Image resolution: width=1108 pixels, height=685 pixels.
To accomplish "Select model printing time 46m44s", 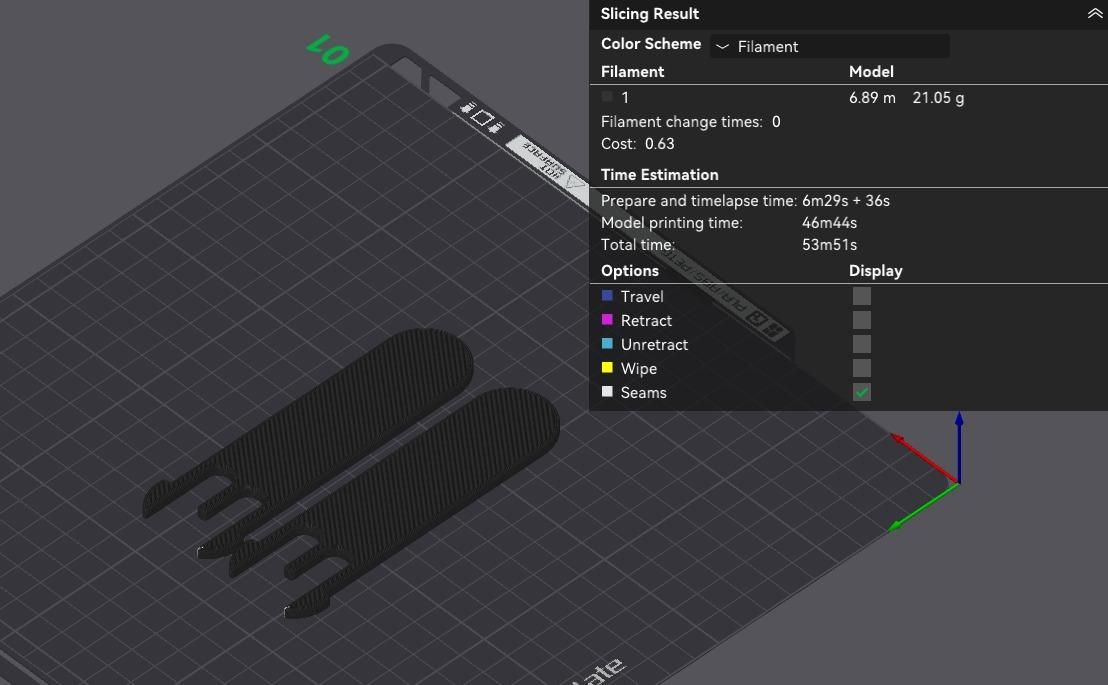I will point(829,223).
